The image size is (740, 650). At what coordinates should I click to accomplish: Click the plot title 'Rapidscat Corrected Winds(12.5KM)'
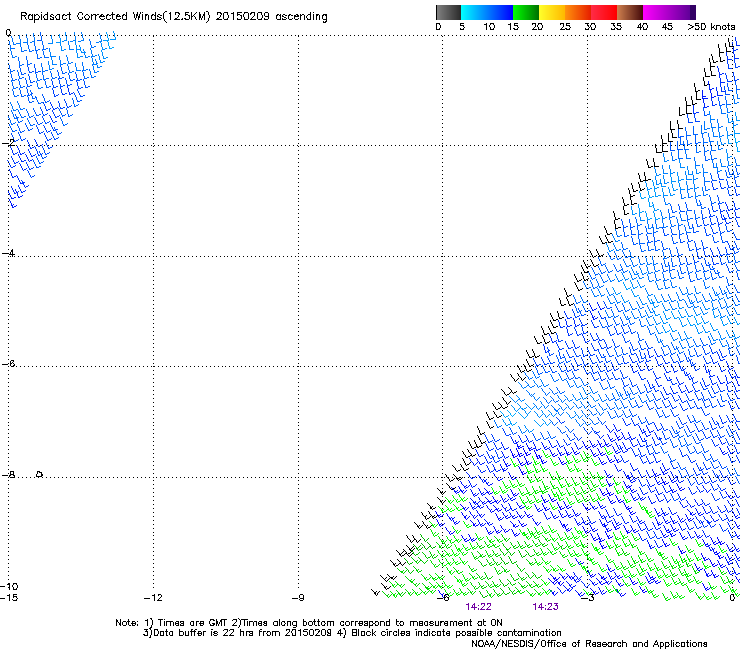115,17
